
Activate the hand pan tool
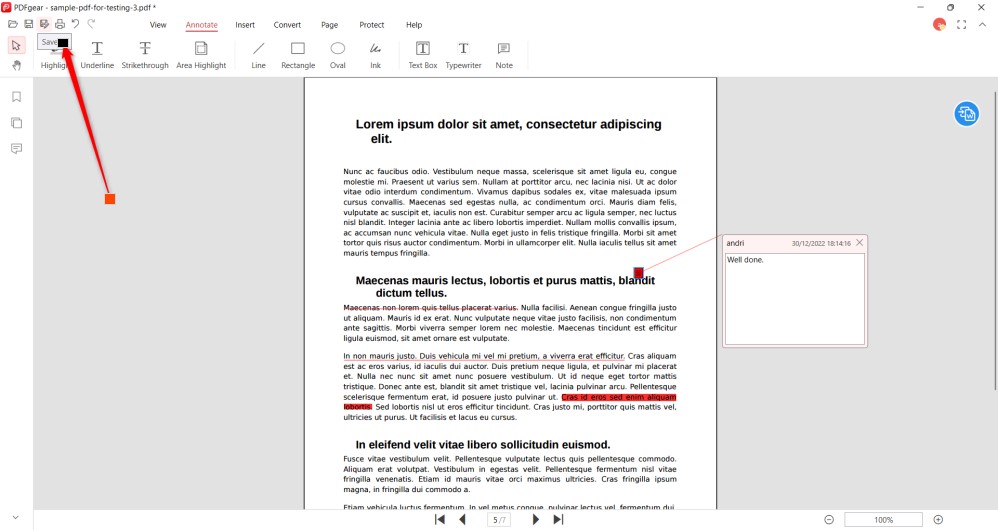16,66
